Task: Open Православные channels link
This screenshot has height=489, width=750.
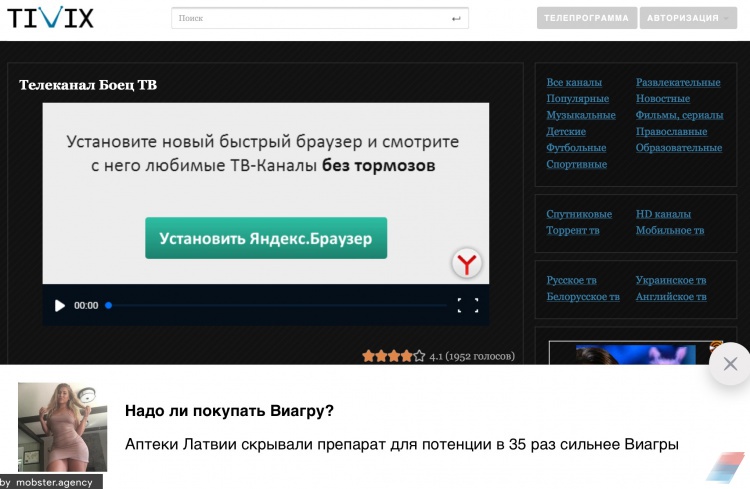Action: tap(671, 132)
